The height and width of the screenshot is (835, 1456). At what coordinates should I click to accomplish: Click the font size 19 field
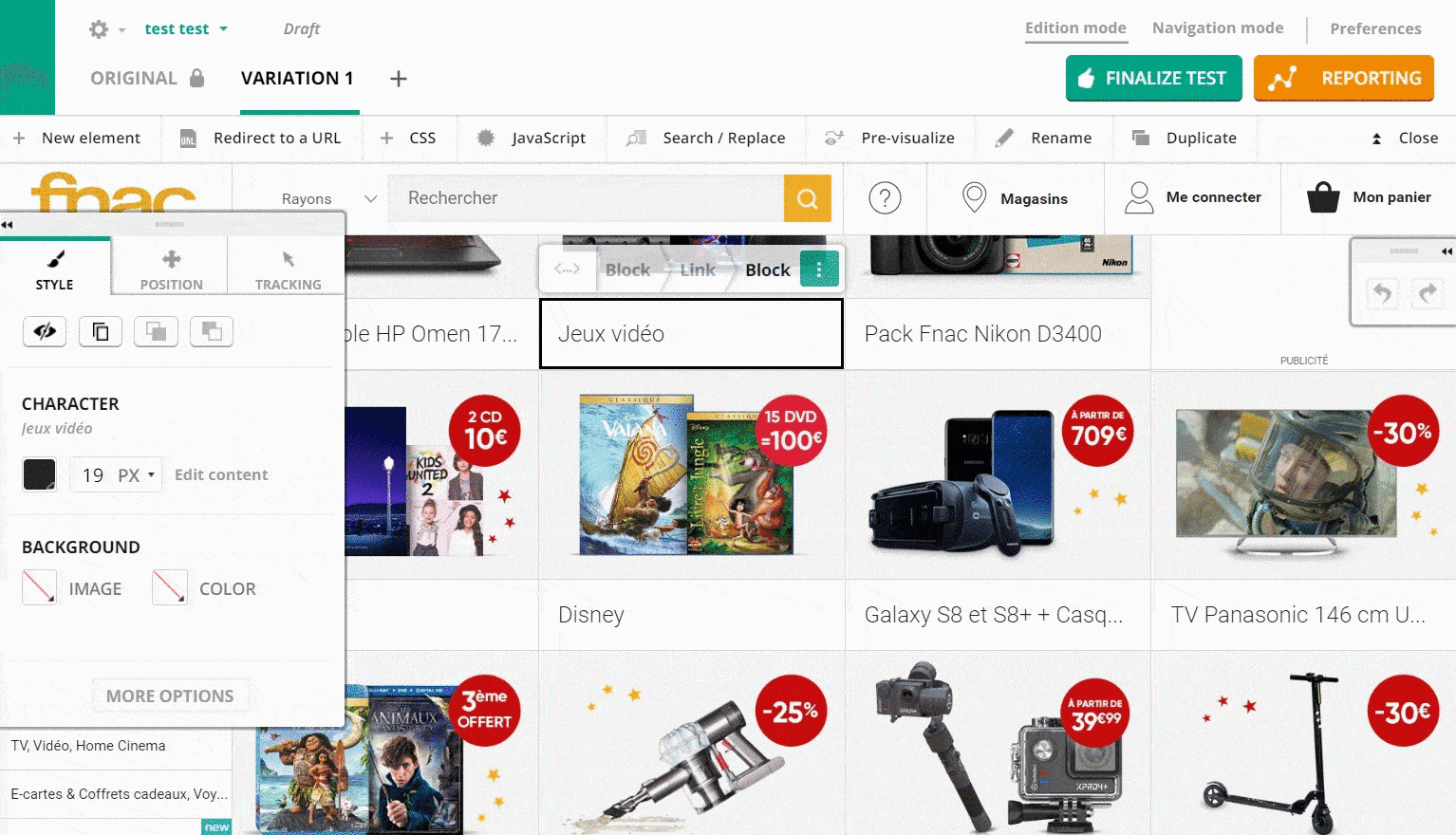point(93,474)
